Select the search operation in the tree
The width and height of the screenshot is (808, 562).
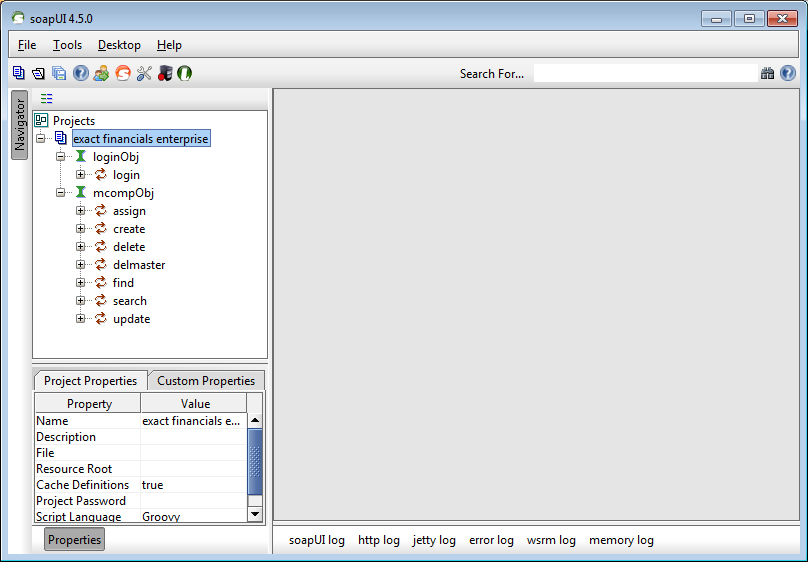coord(129,301)
